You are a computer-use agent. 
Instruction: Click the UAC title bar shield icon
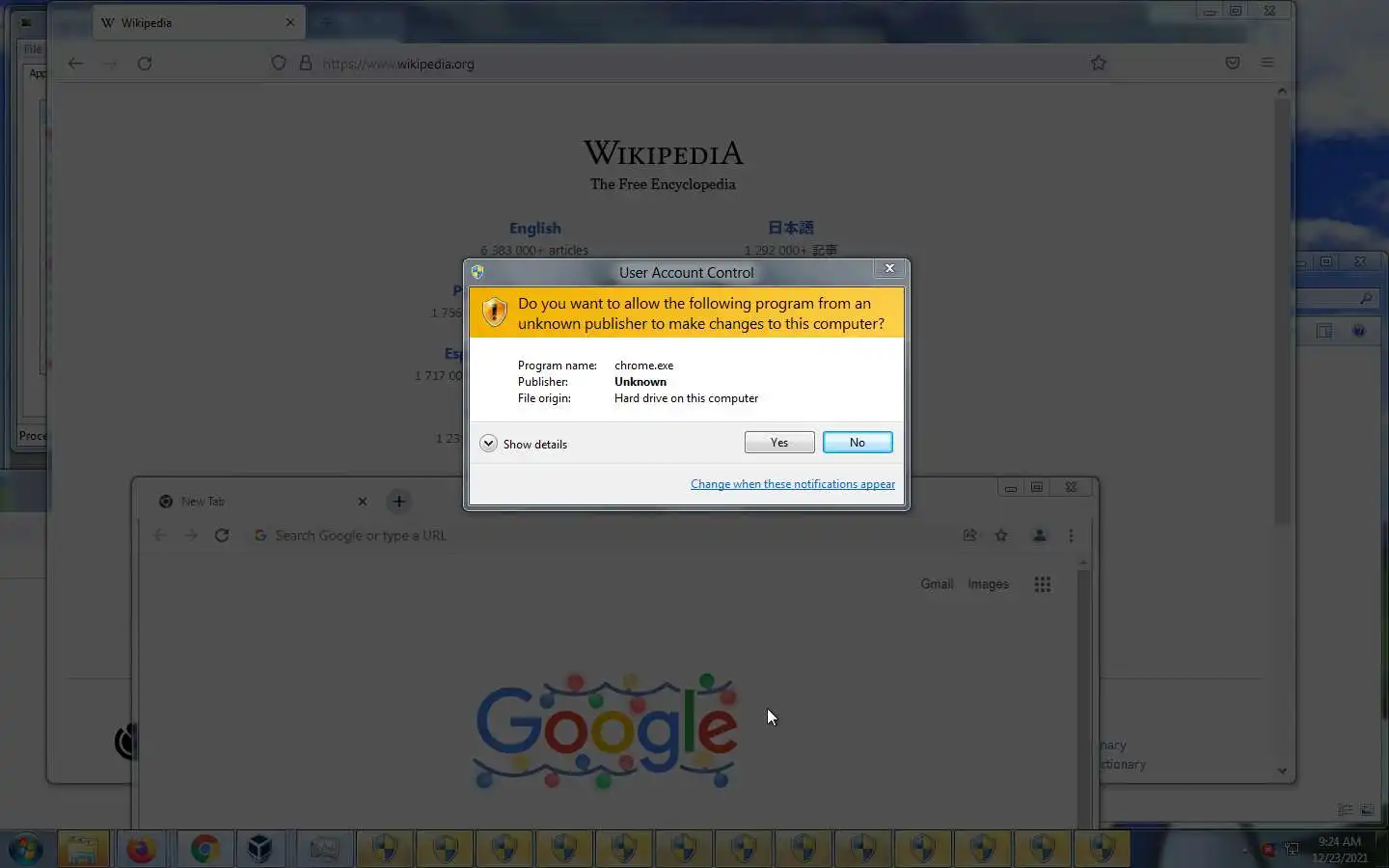(477, 272)
